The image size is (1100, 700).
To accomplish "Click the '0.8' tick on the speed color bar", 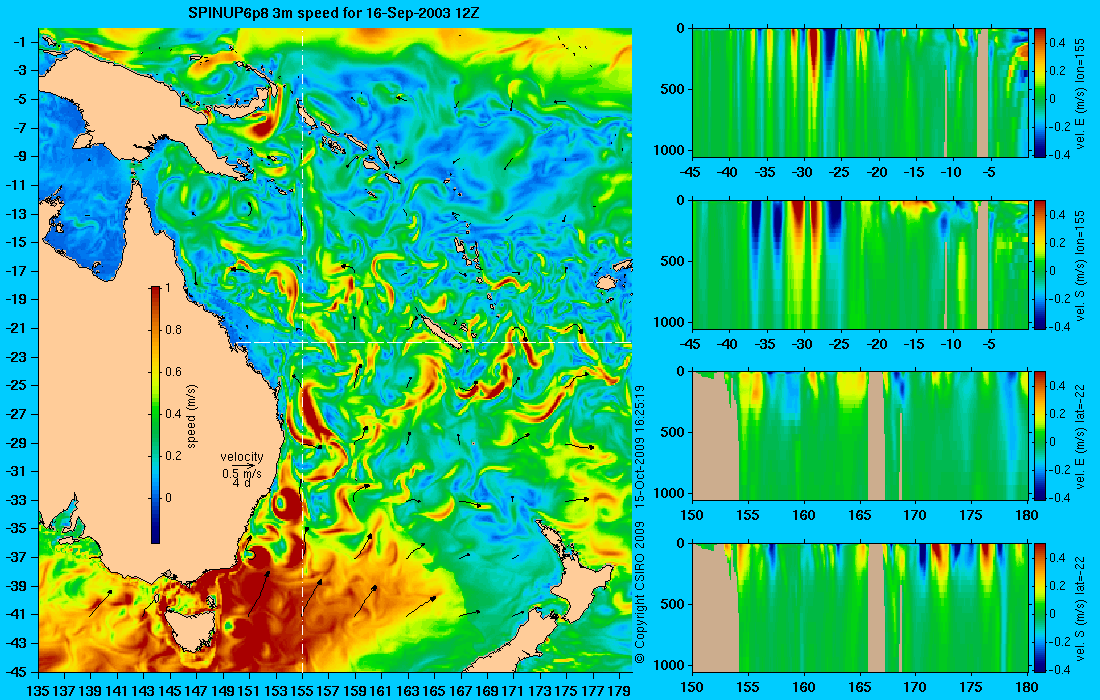I will (173, 330).
